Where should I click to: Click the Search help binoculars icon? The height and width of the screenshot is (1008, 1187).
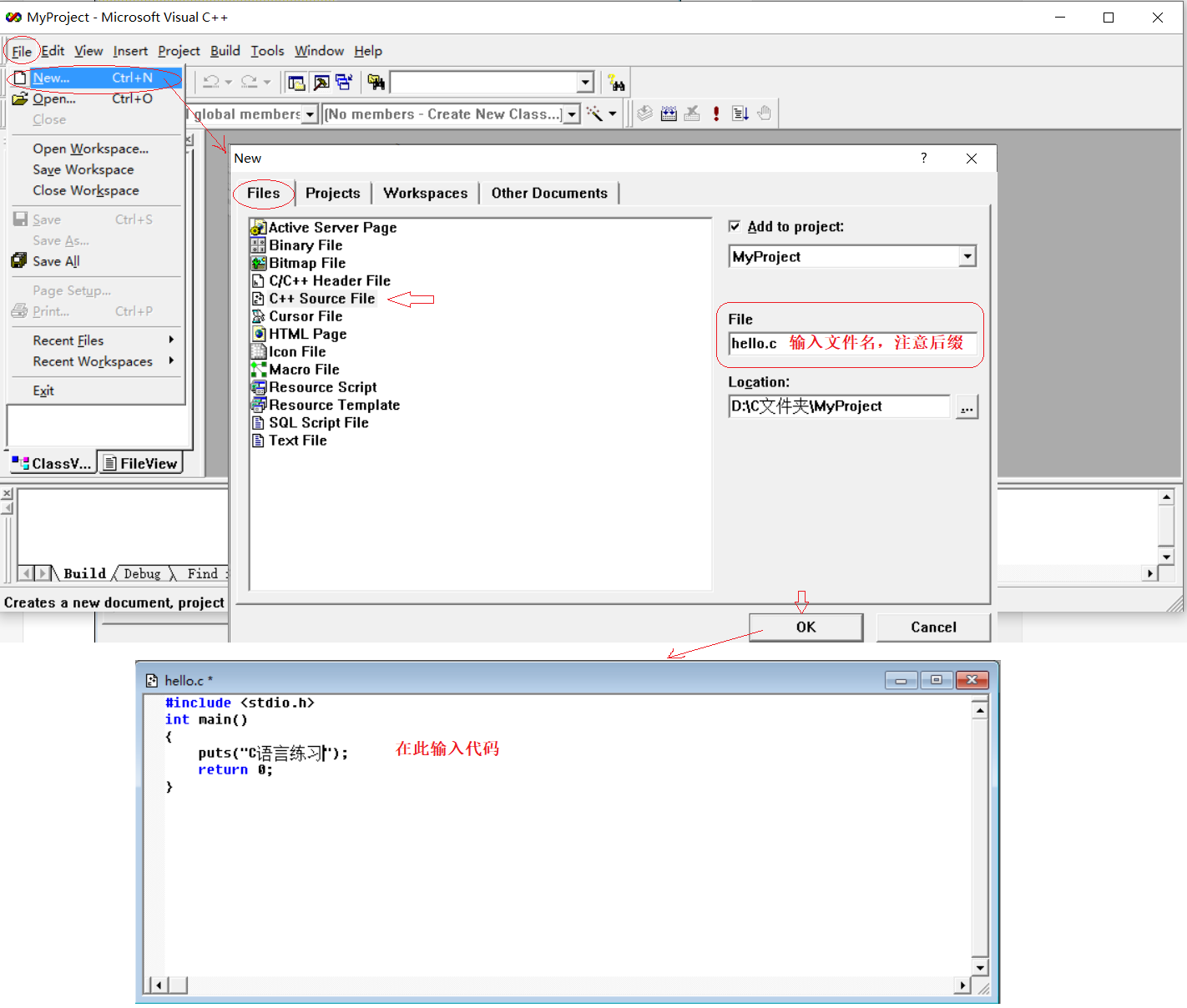(617, 82)
